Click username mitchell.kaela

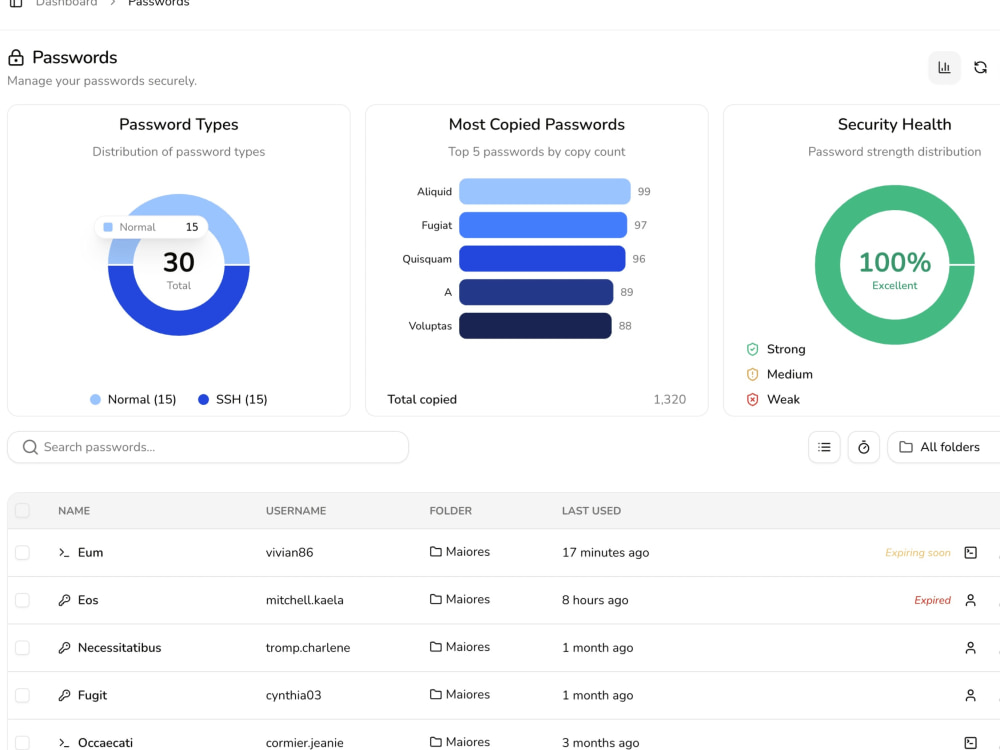(305, 600)
